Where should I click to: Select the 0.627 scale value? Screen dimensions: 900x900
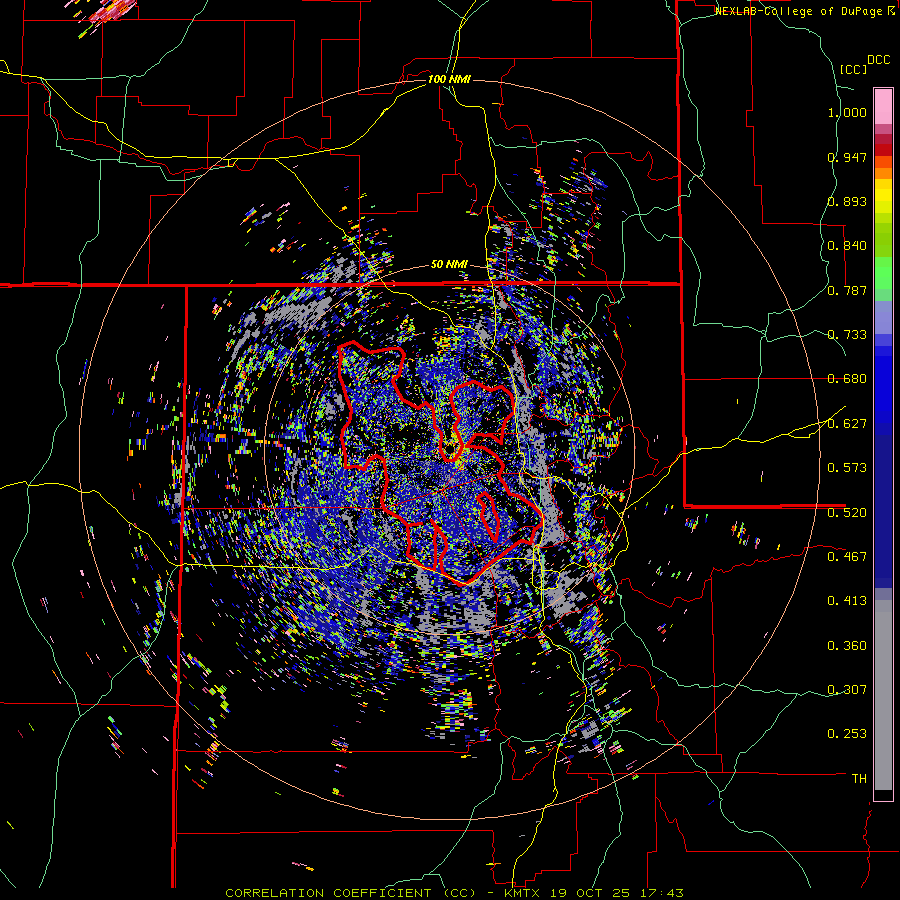pos(847,423)
